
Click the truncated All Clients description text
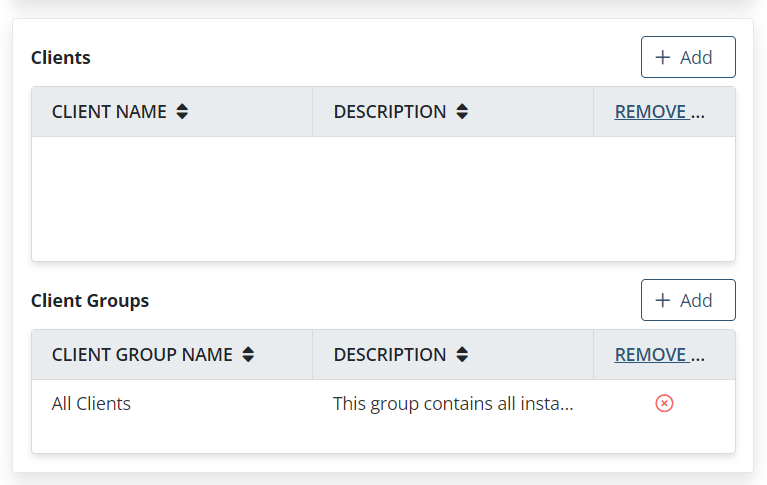(453, 404)
